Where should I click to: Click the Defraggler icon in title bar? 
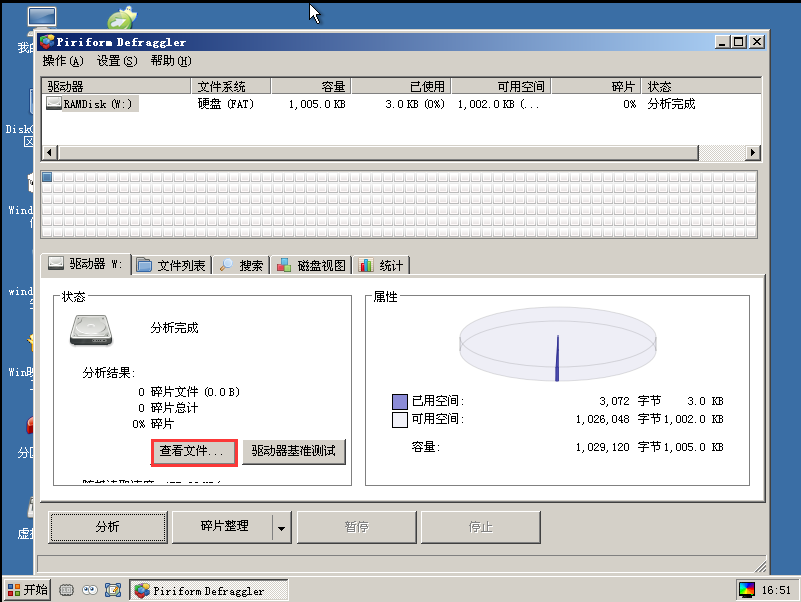[47, 42]
